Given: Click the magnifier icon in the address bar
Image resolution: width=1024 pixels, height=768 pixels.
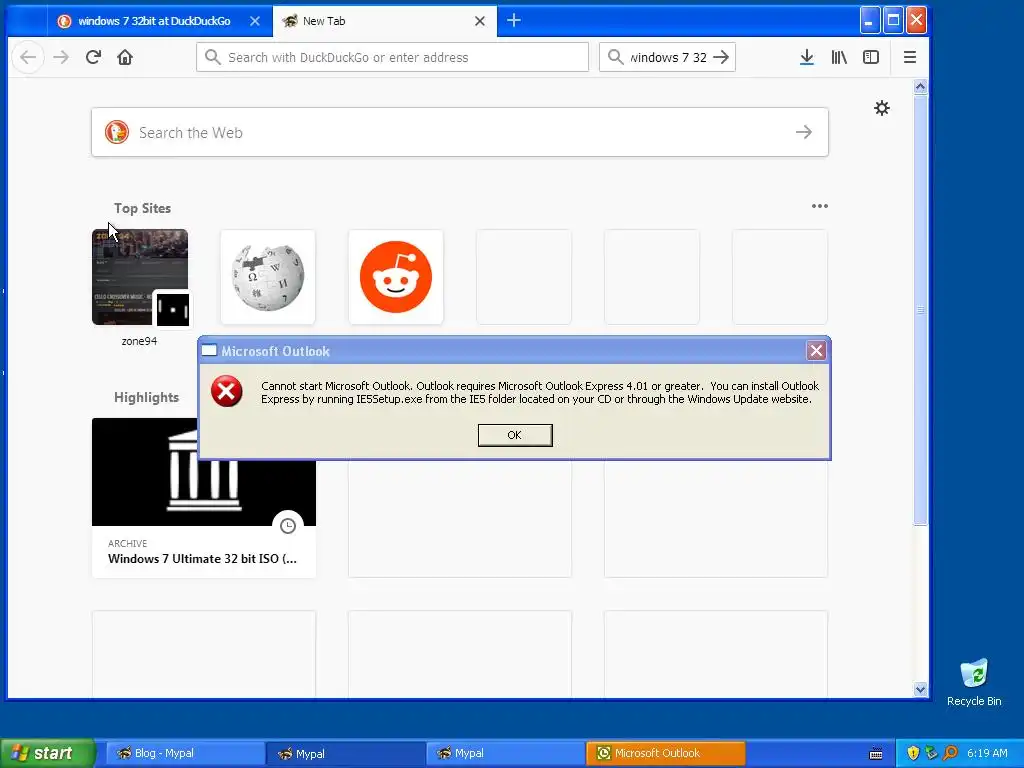Looking at the screenshot, I should [212, 57].
